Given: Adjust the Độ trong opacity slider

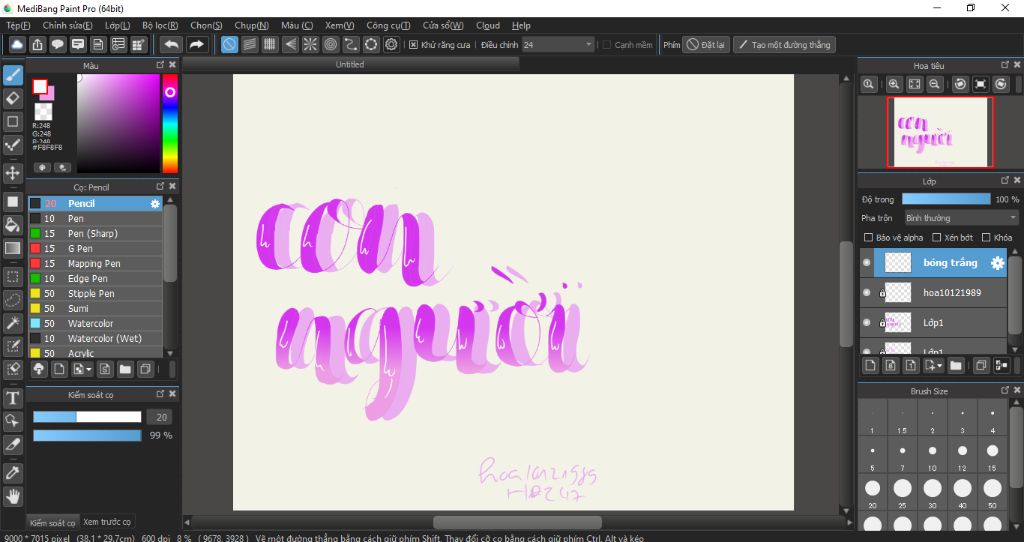Looking at the screenshot, I should tap(946, 199).
